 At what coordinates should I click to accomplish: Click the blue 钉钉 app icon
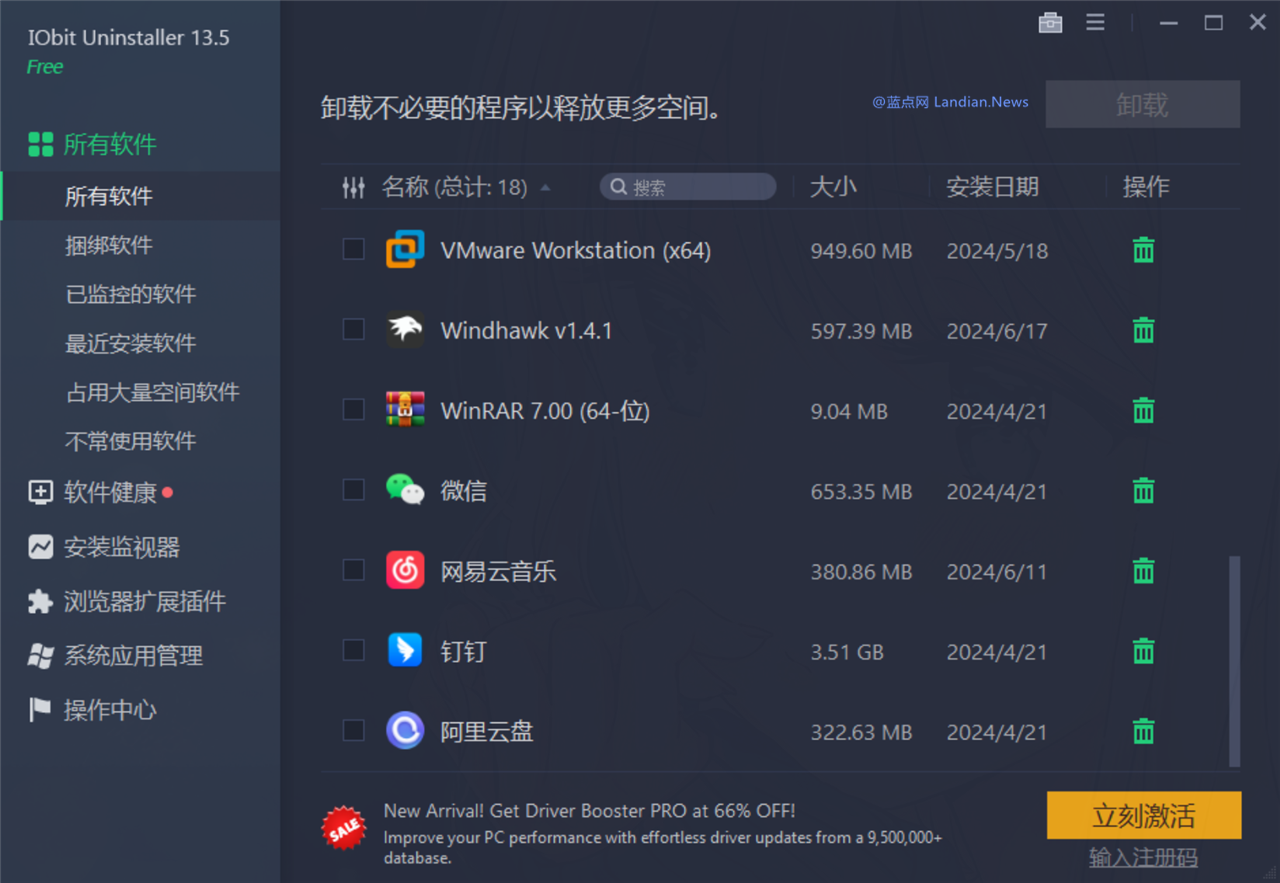pos(405,650)
